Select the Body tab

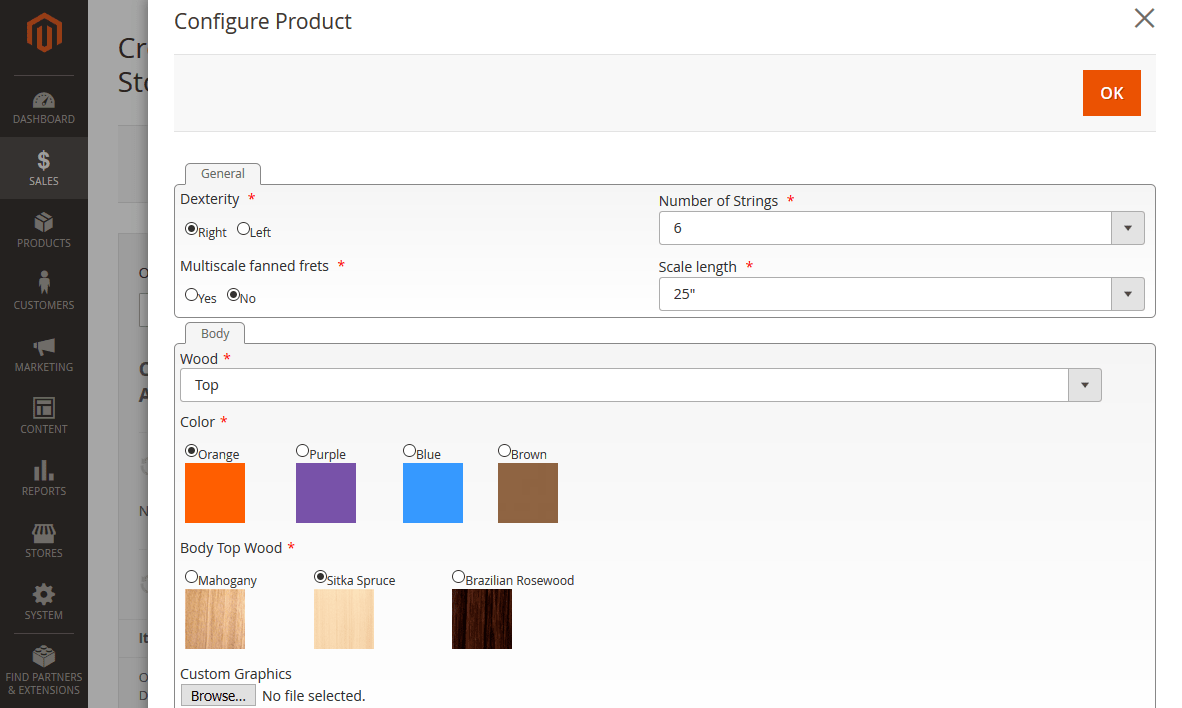click(x=214, y=333)
